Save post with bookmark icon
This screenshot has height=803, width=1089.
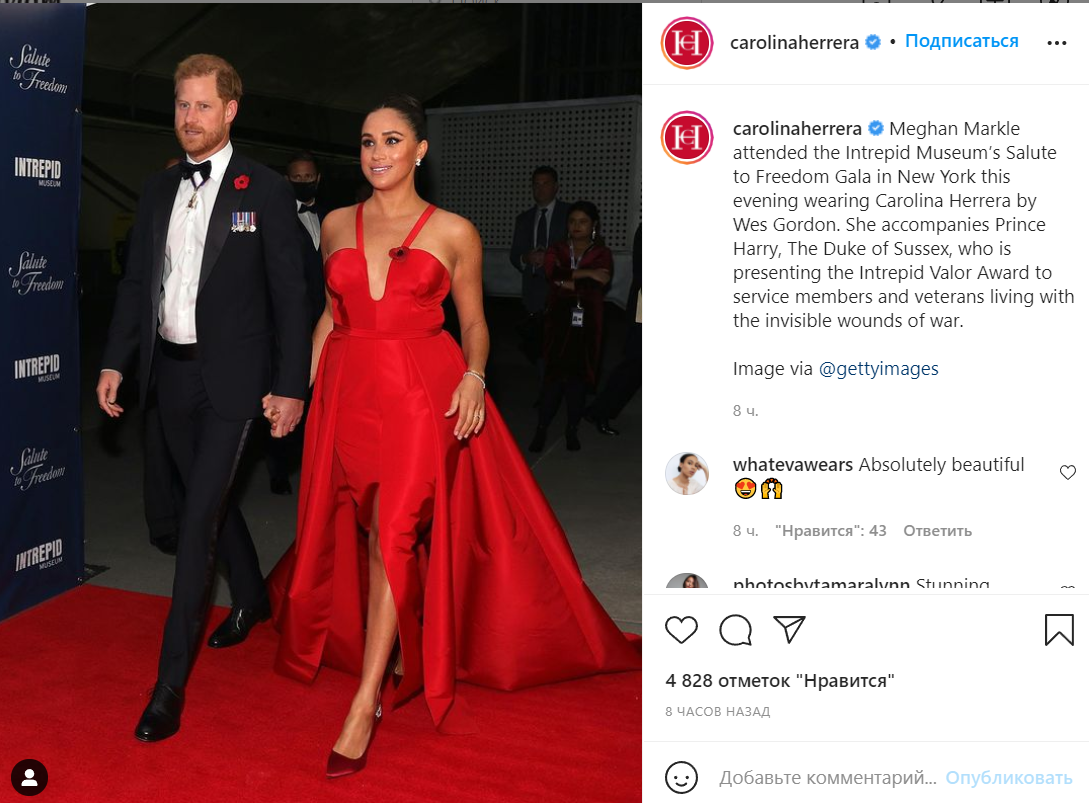tap(1059, 629)
